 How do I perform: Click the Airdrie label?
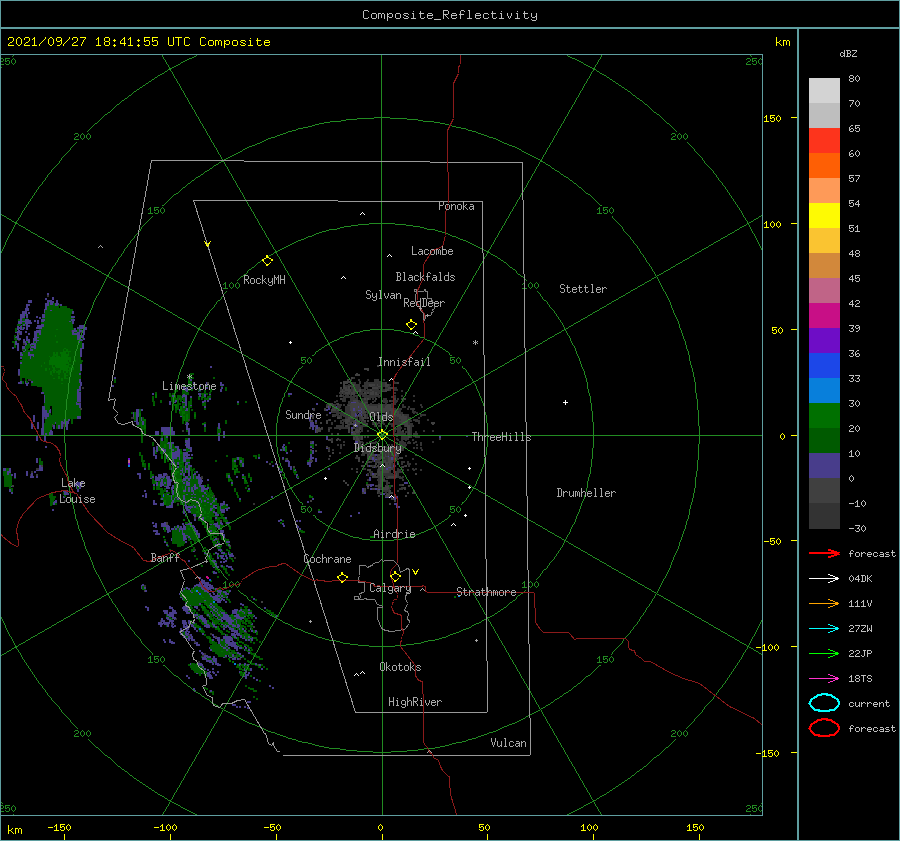tap(394, 534)
